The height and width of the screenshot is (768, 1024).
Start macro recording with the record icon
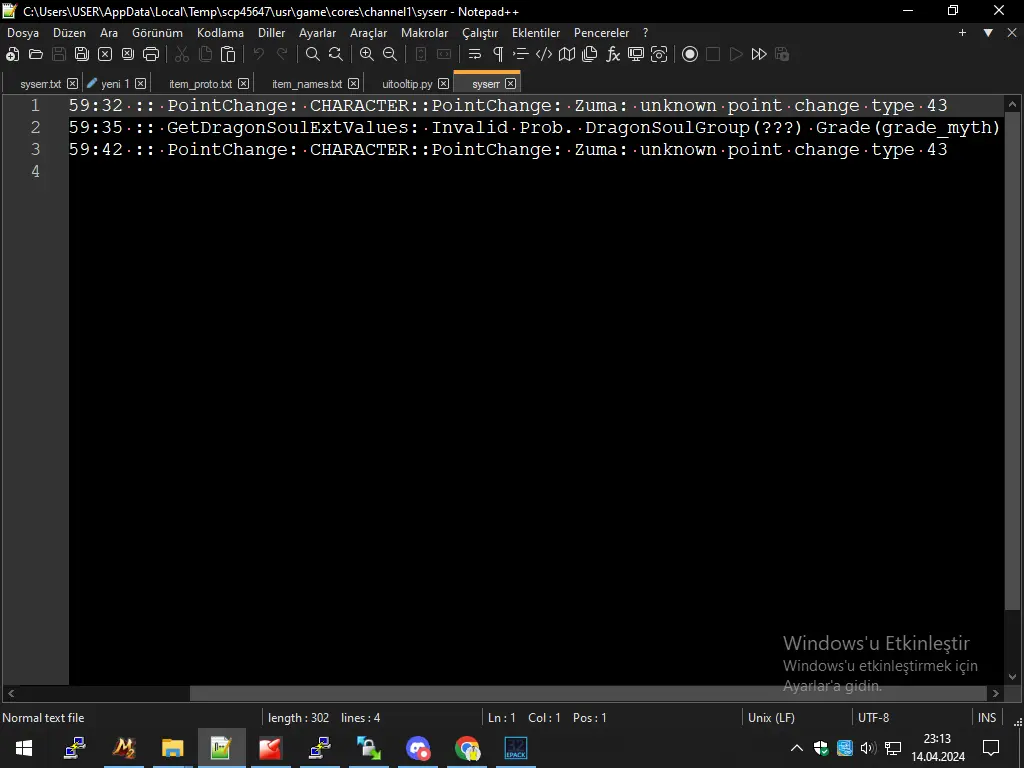click(690, 54)
